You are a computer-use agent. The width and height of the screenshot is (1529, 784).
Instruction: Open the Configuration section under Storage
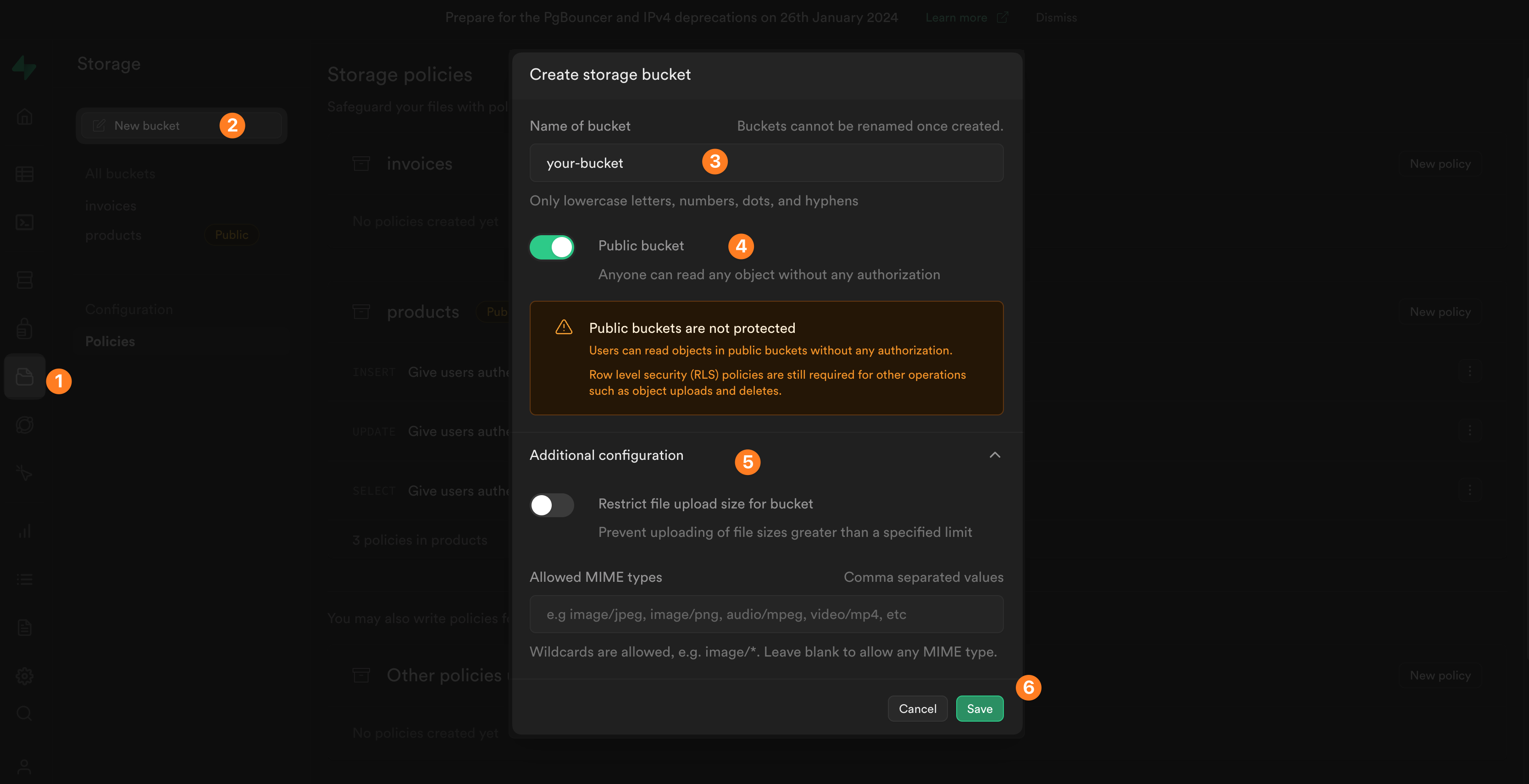click(128, 309)
